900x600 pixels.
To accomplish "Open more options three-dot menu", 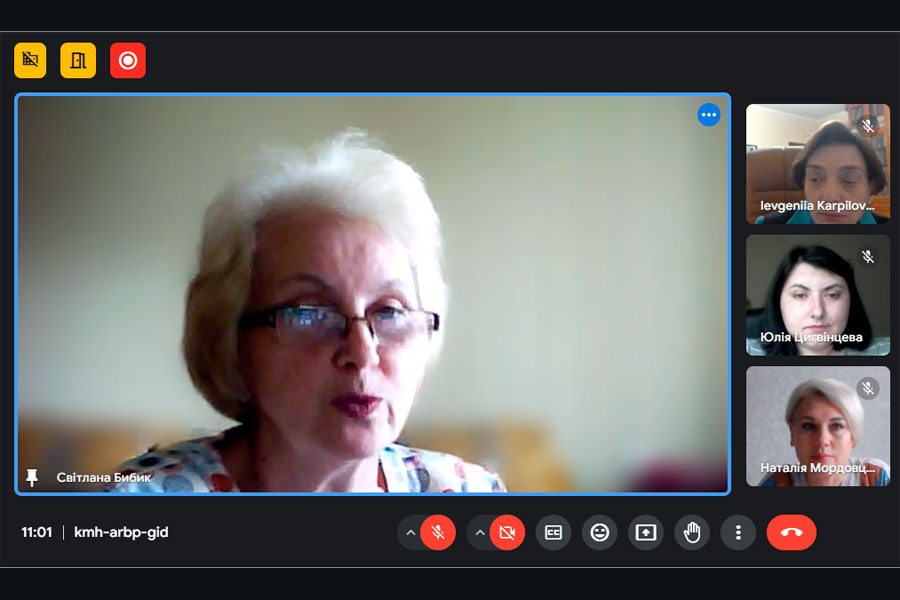I will click(x=738, y=533).
